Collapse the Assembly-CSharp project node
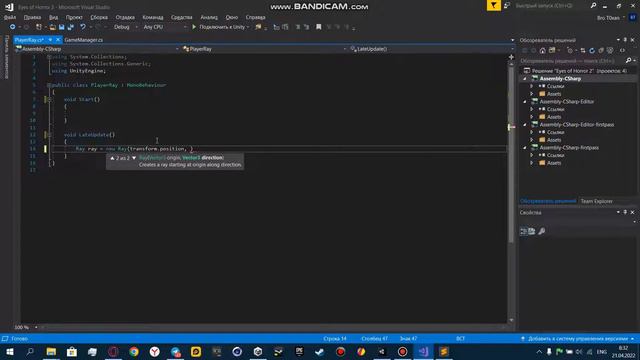This screenshot has height=360, width=640. [525, 78]
